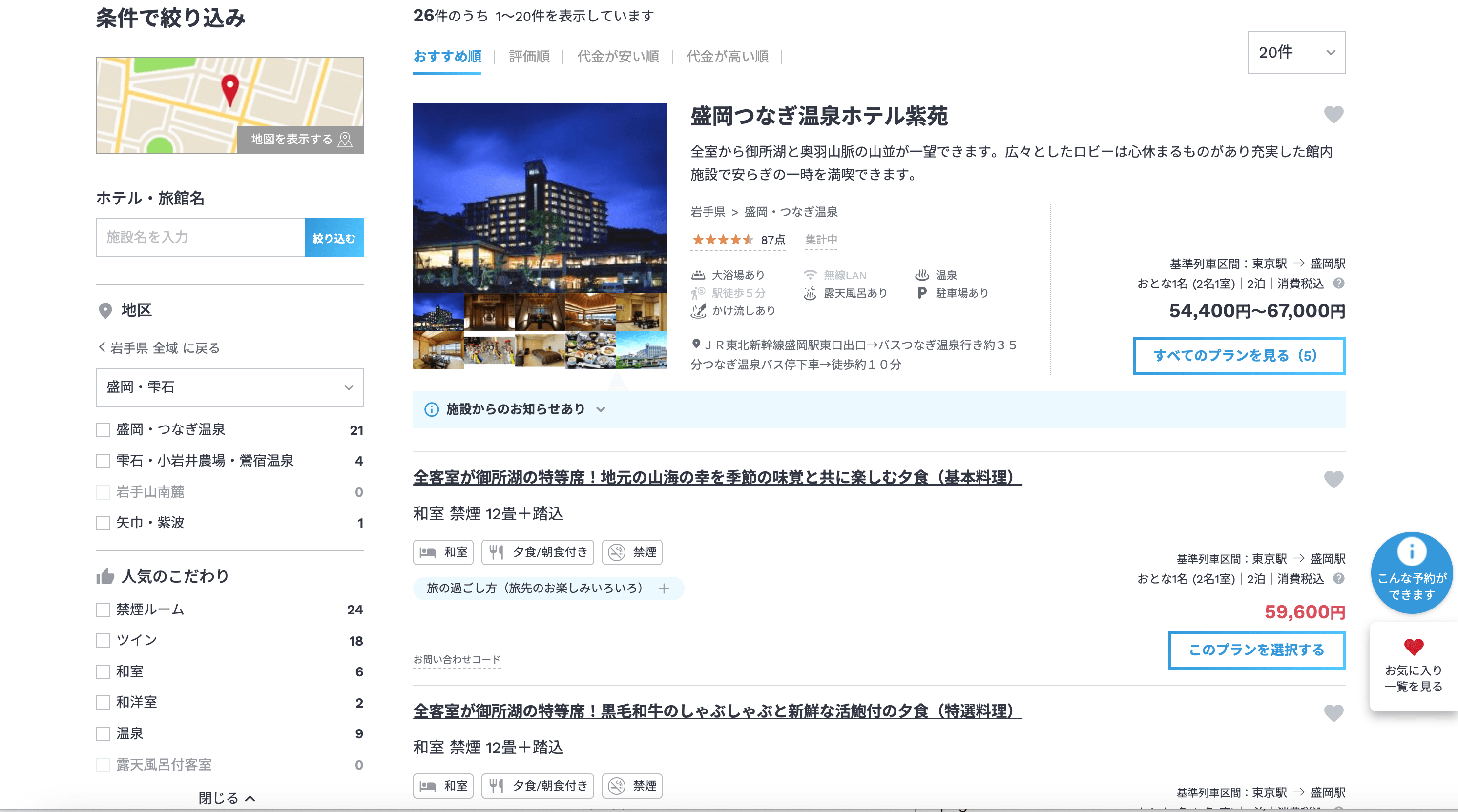This screenshot has height=812, width=1458.
Task: Click the 施設名を入力 hotel name field
Action: point(200,238)
